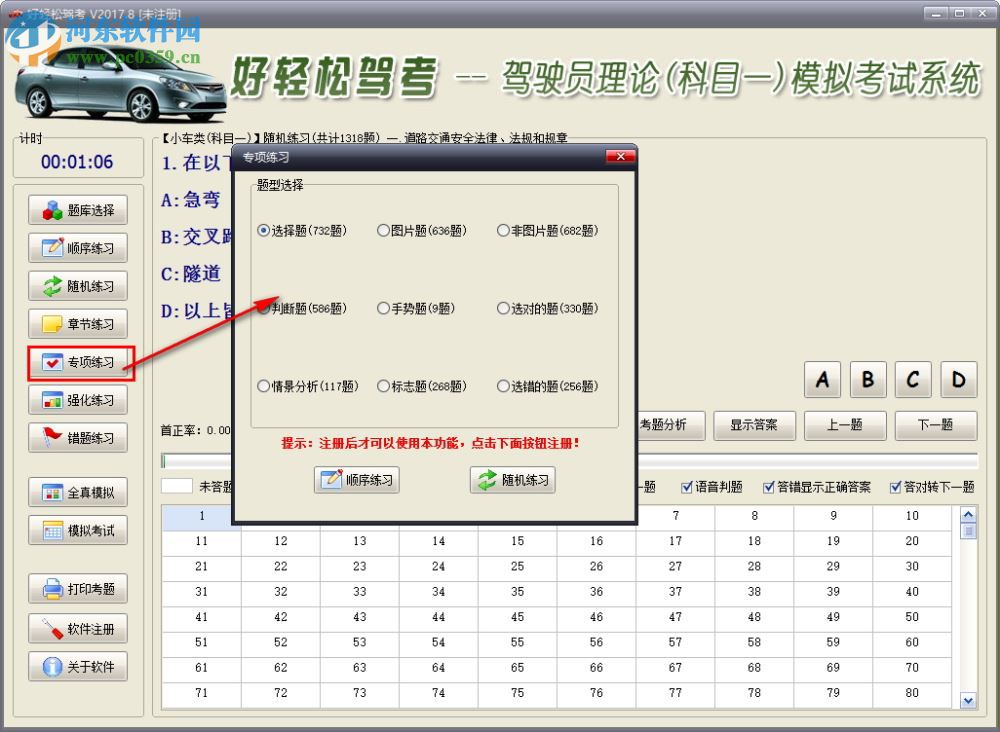View 关于软件 about dialog
Viewport: 1000px width, 732px height.
tap(78, 666)
